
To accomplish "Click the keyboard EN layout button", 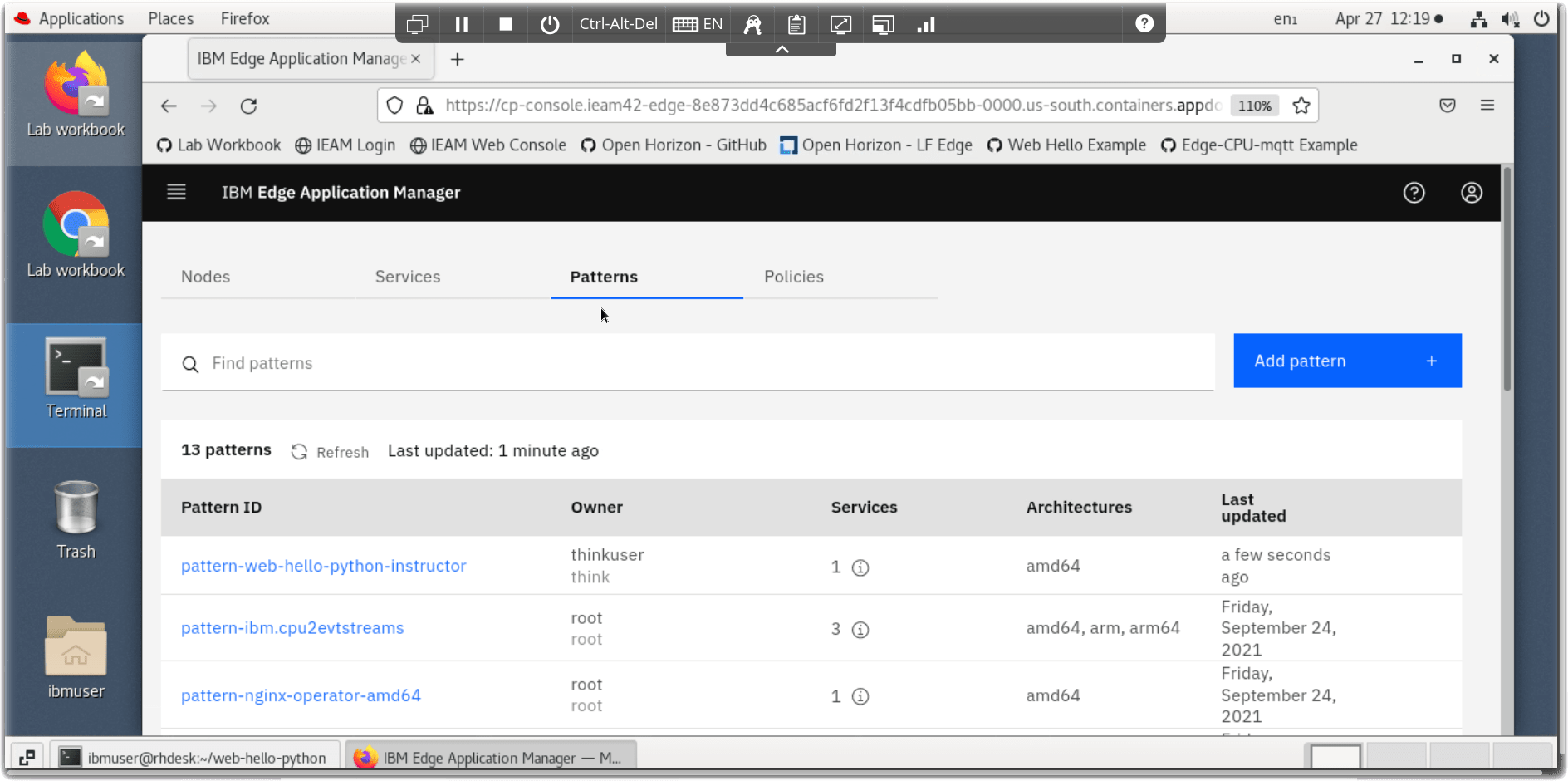I will pyautogui.click(x=697, y=24).
